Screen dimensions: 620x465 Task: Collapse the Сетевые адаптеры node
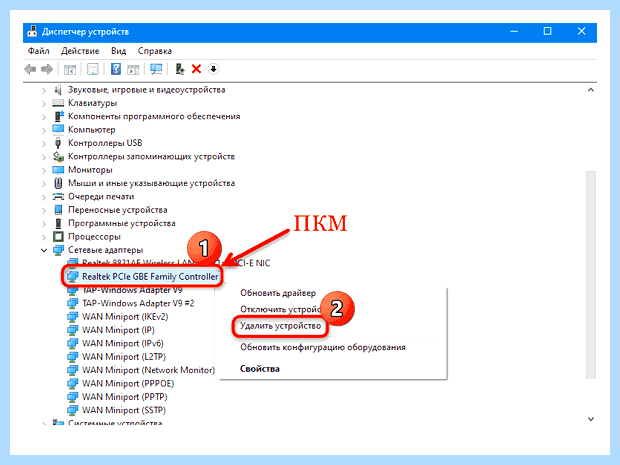click(x=44, y=250)
